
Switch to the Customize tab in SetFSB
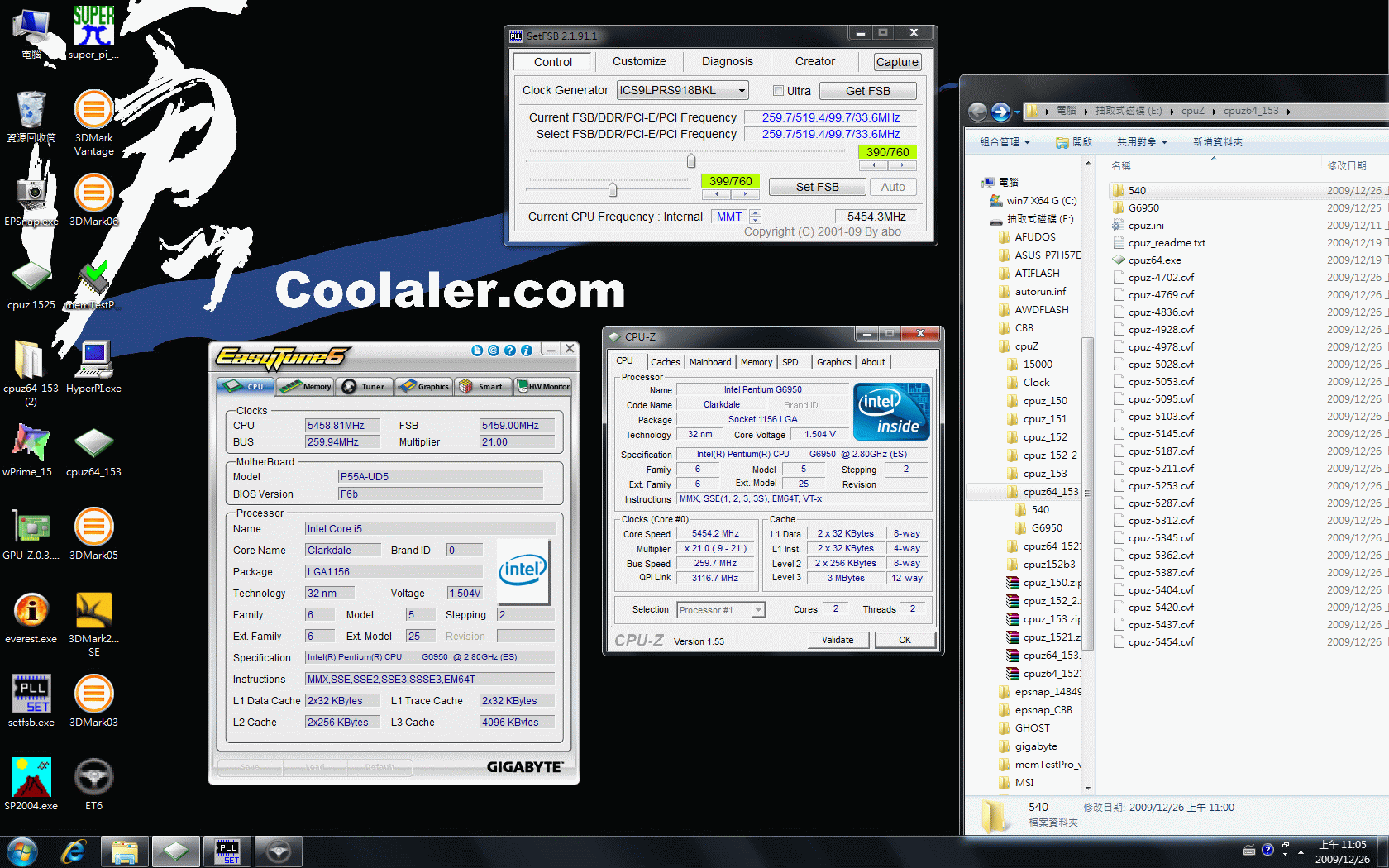639,61
